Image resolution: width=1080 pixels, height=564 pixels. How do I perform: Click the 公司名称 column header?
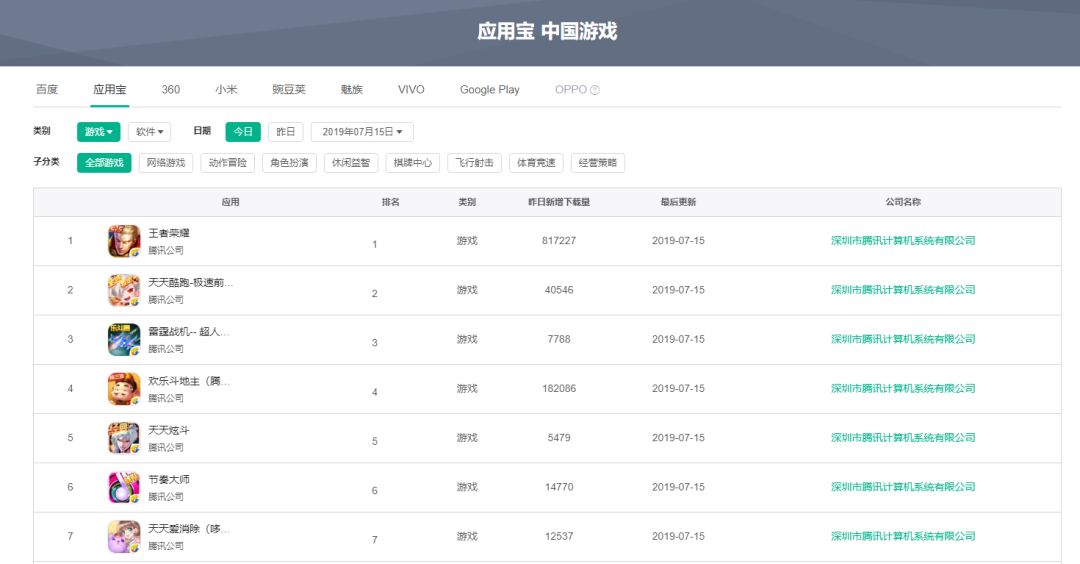(x=903, y=202)
